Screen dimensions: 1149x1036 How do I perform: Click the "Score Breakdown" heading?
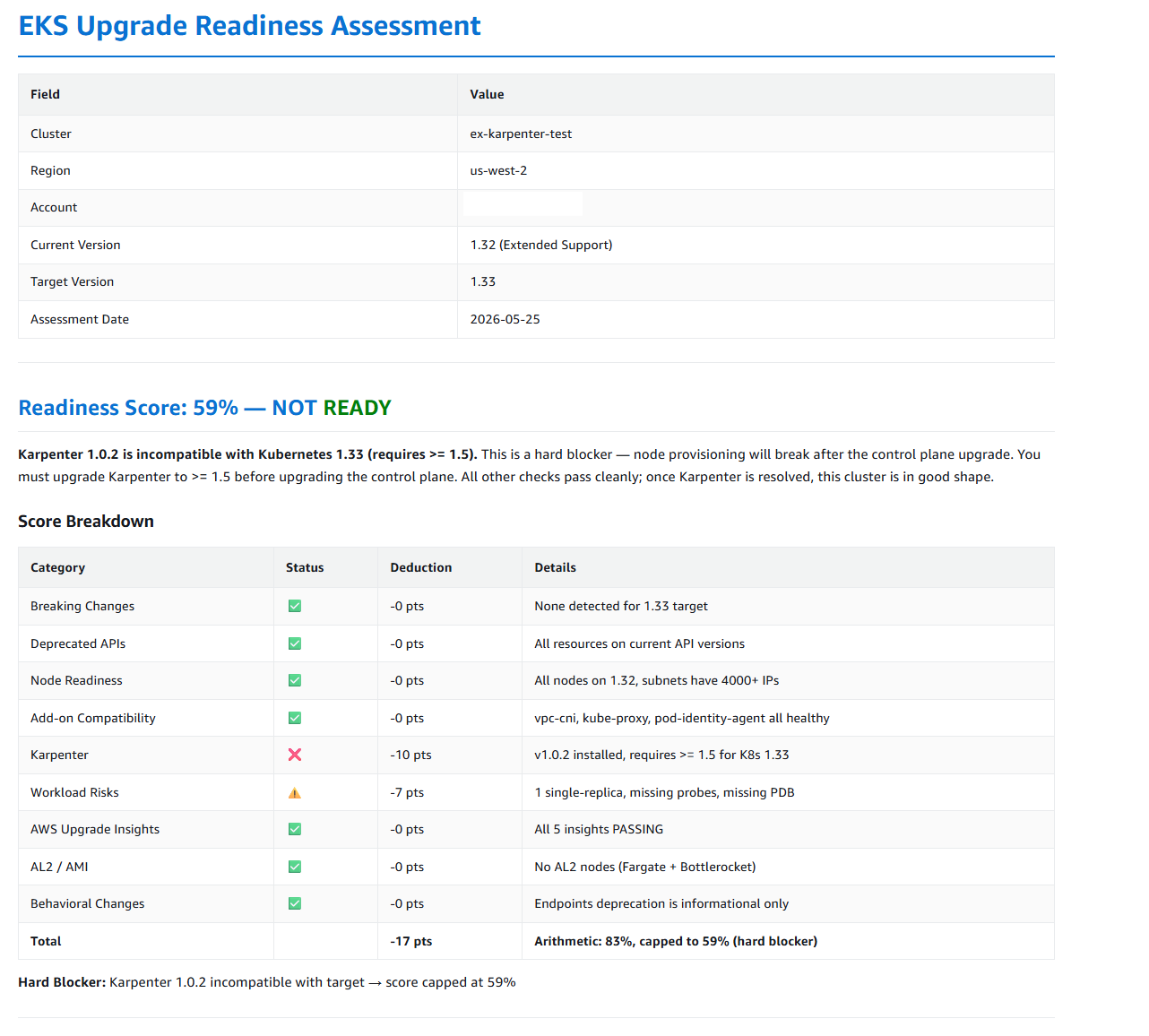[86, 522]
